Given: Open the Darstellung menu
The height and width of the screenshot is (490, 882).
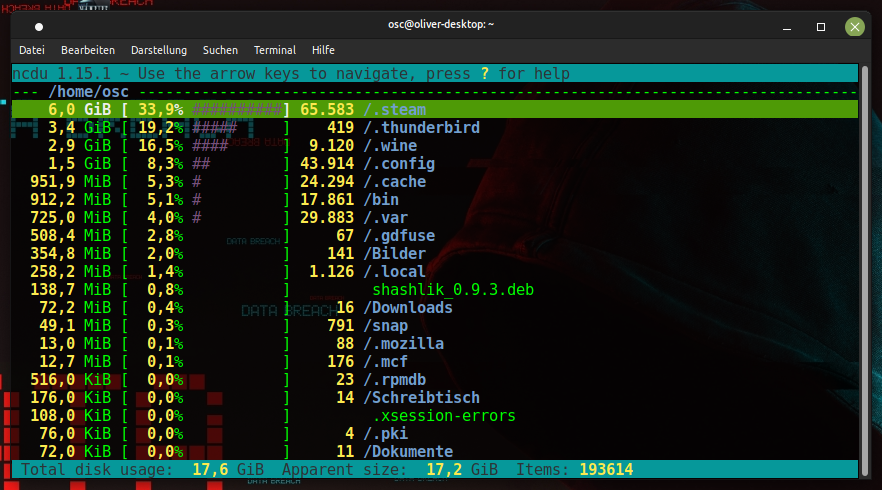Looking at the screenshot, I should click(x=159, y=50).
